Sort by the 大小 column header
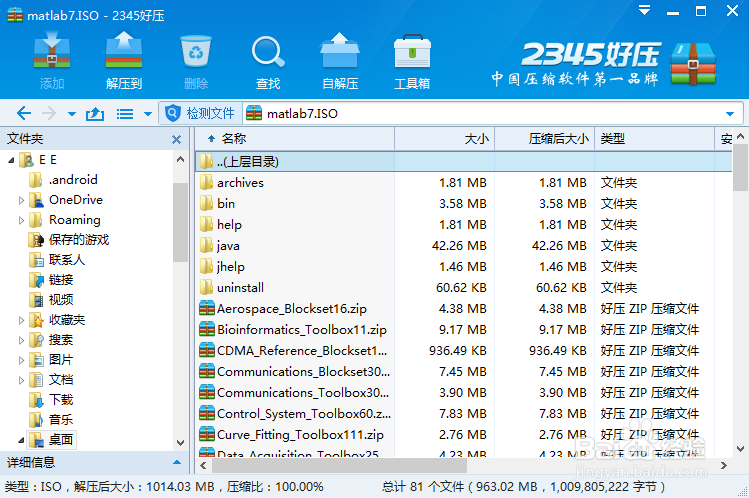 click(445, 139)
